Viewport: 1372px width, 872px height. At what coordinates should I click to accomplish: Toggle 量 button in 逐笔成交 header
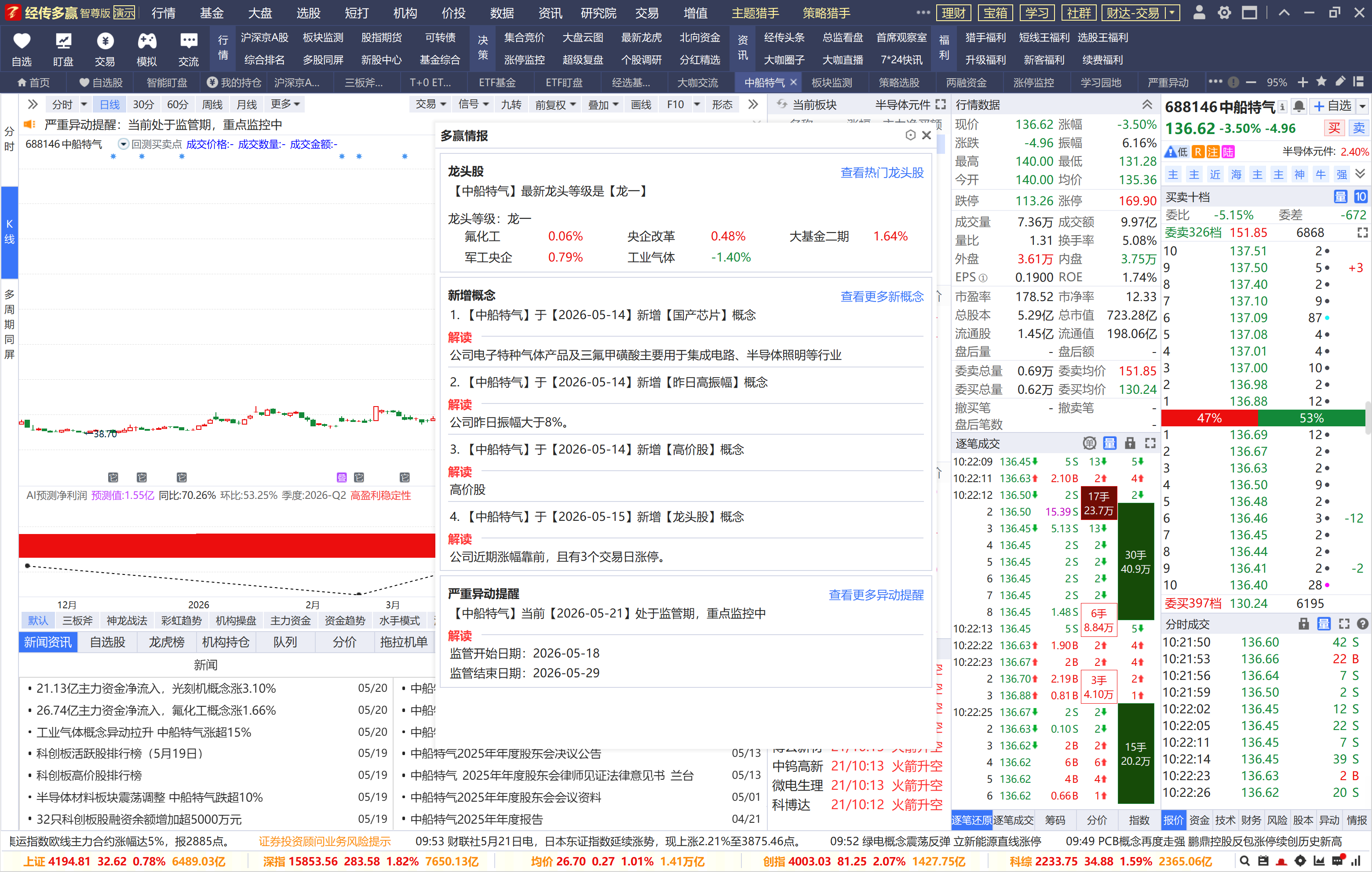point(1109,443)
